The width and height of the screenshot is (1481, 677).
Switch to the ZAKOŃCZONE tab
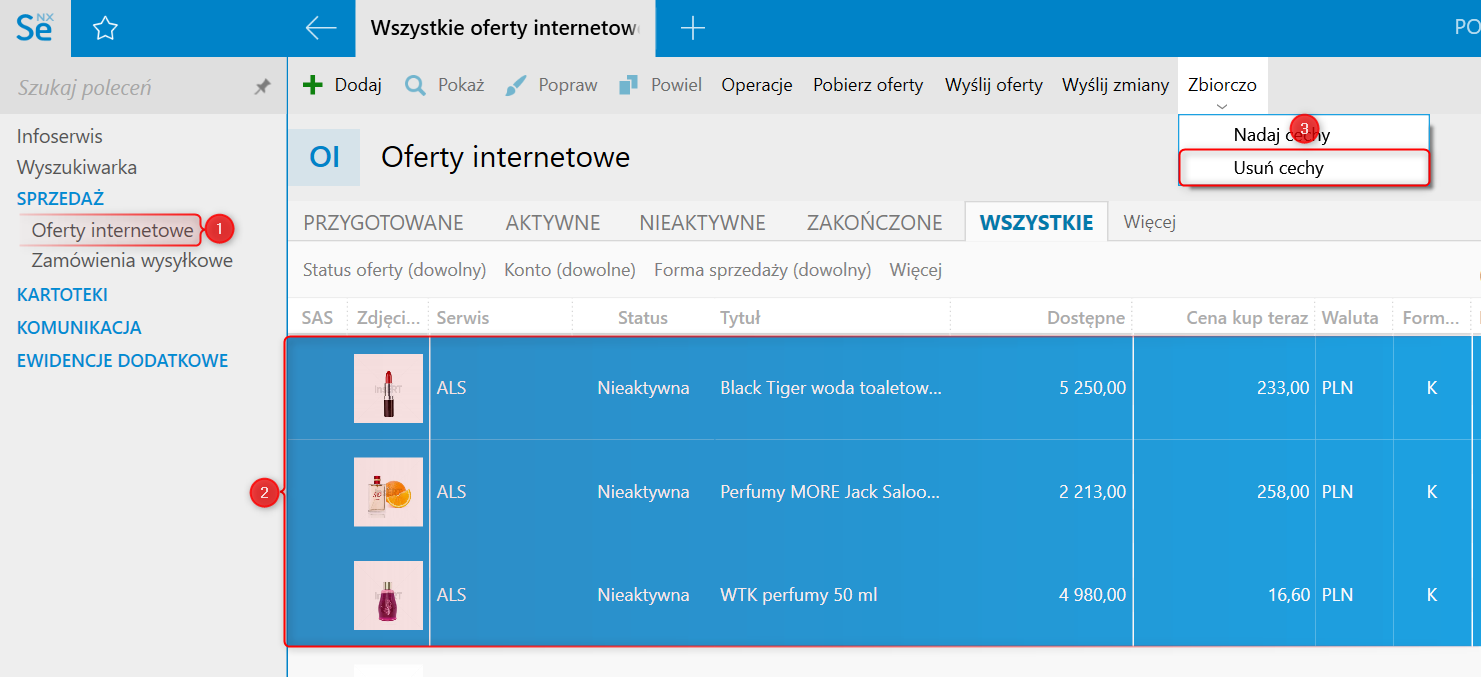[x=874, y=223]
